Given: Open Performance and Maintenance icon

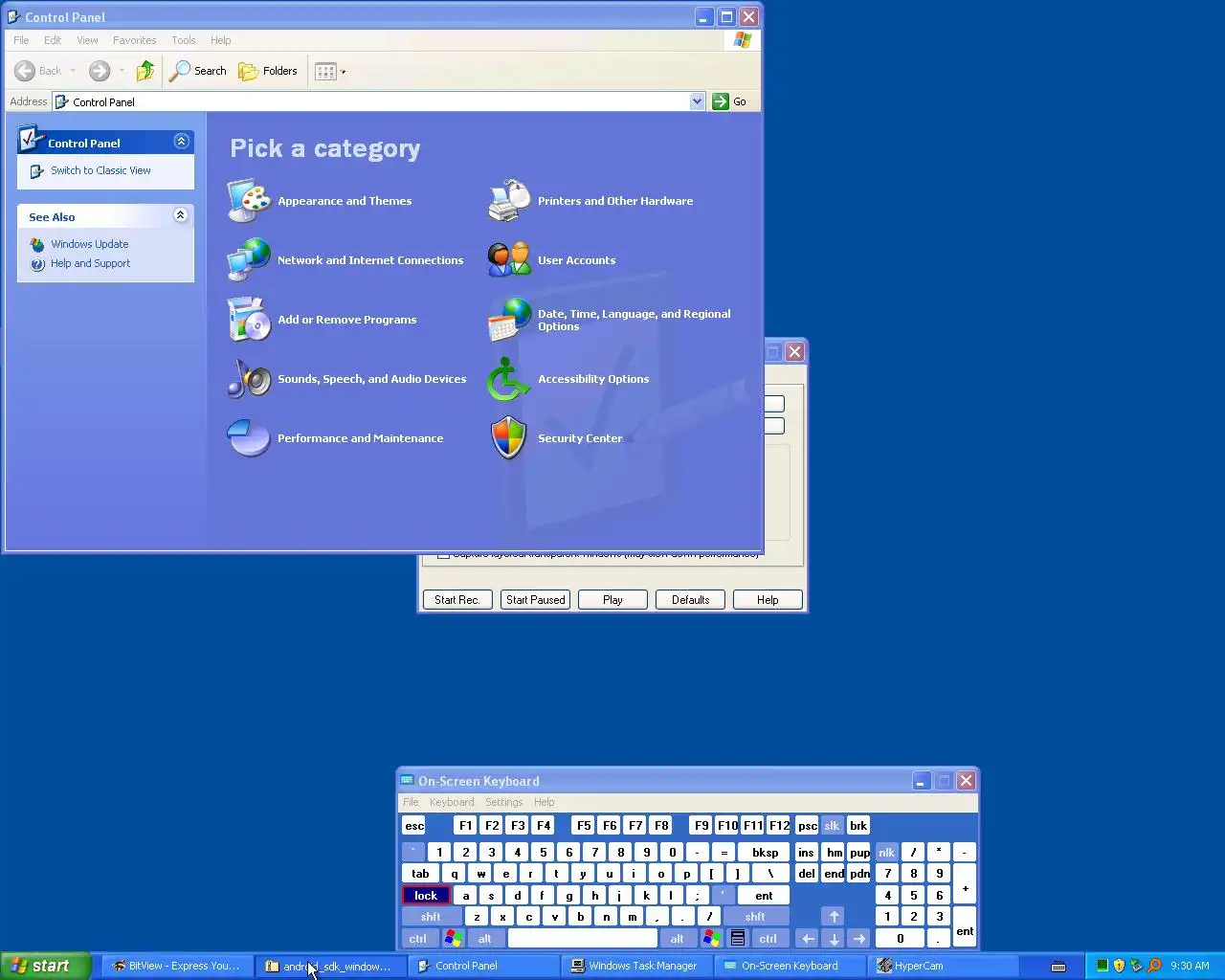Looking at the screenshot, I should 249,438.
